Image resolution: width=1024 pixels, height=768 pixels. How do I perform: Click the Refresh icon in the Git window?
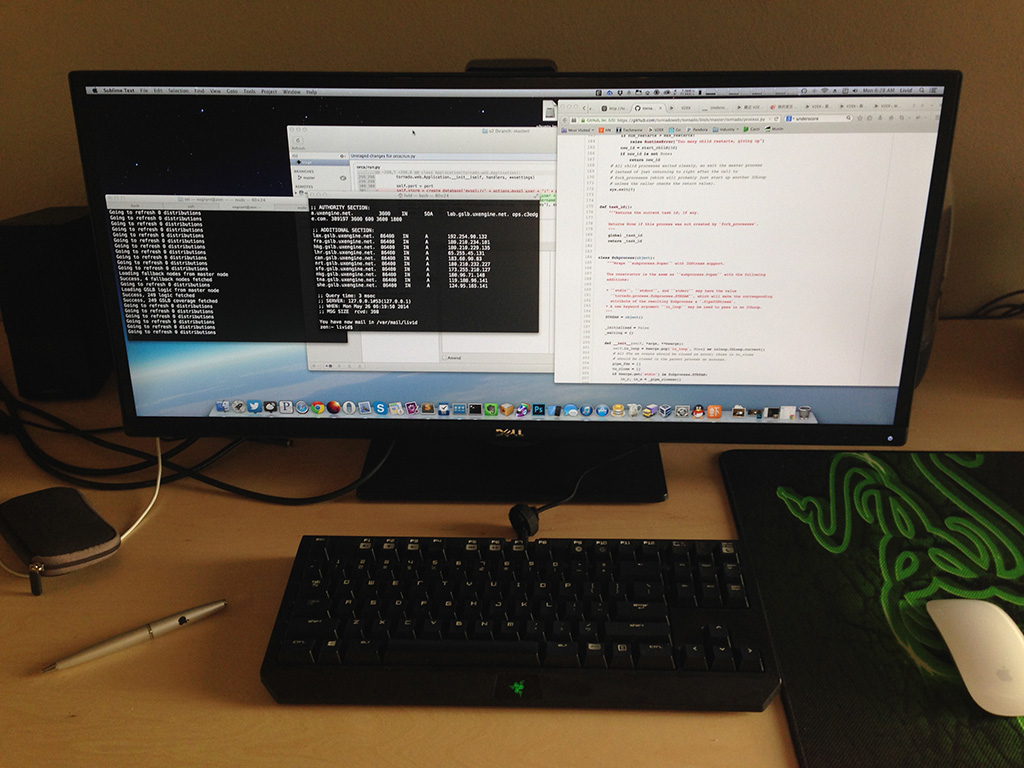tap(299, 138)
